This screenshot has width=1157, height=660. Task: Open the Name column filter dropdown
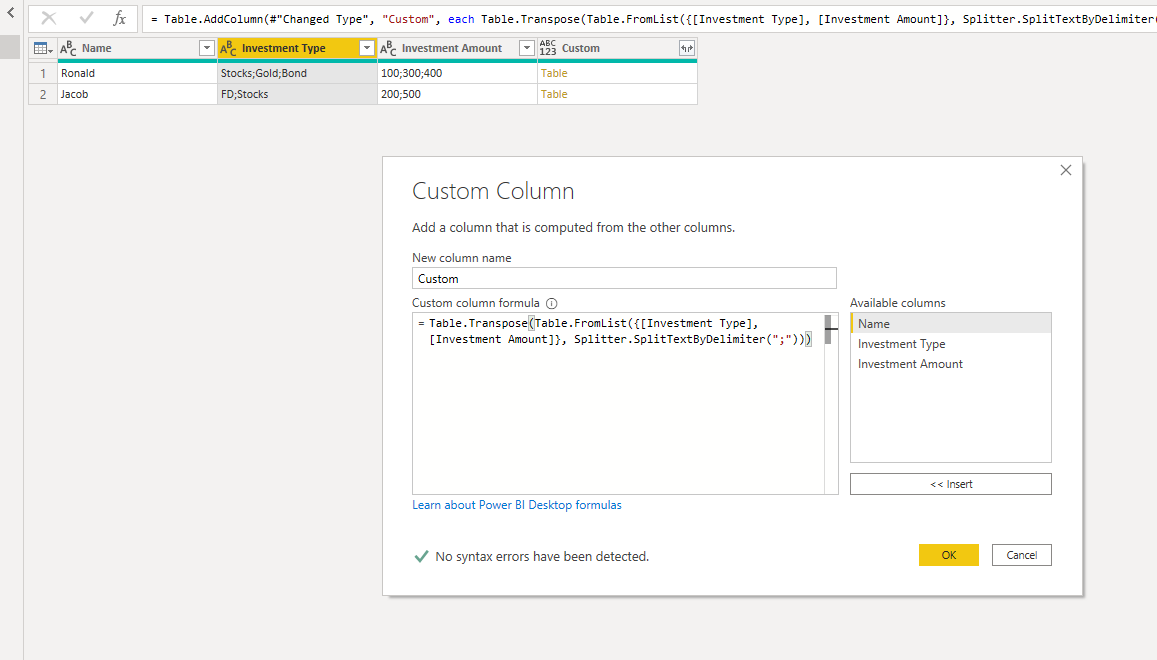[x=207, y=48]
